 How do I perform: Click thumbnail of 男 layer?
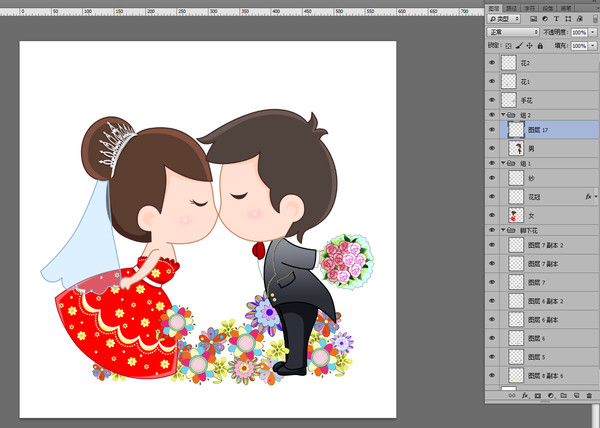[516, 148]
